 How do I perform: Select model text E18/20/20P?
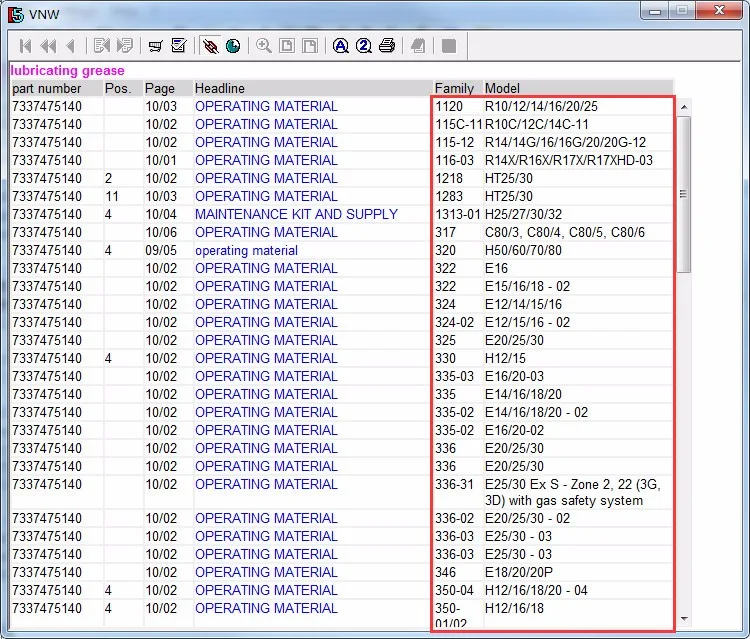click(x=519, y=572)
